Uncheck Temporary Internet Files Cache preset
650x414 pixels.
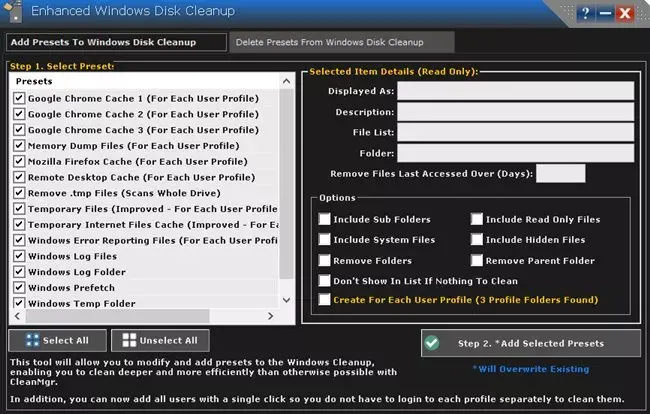click(19, 224)
